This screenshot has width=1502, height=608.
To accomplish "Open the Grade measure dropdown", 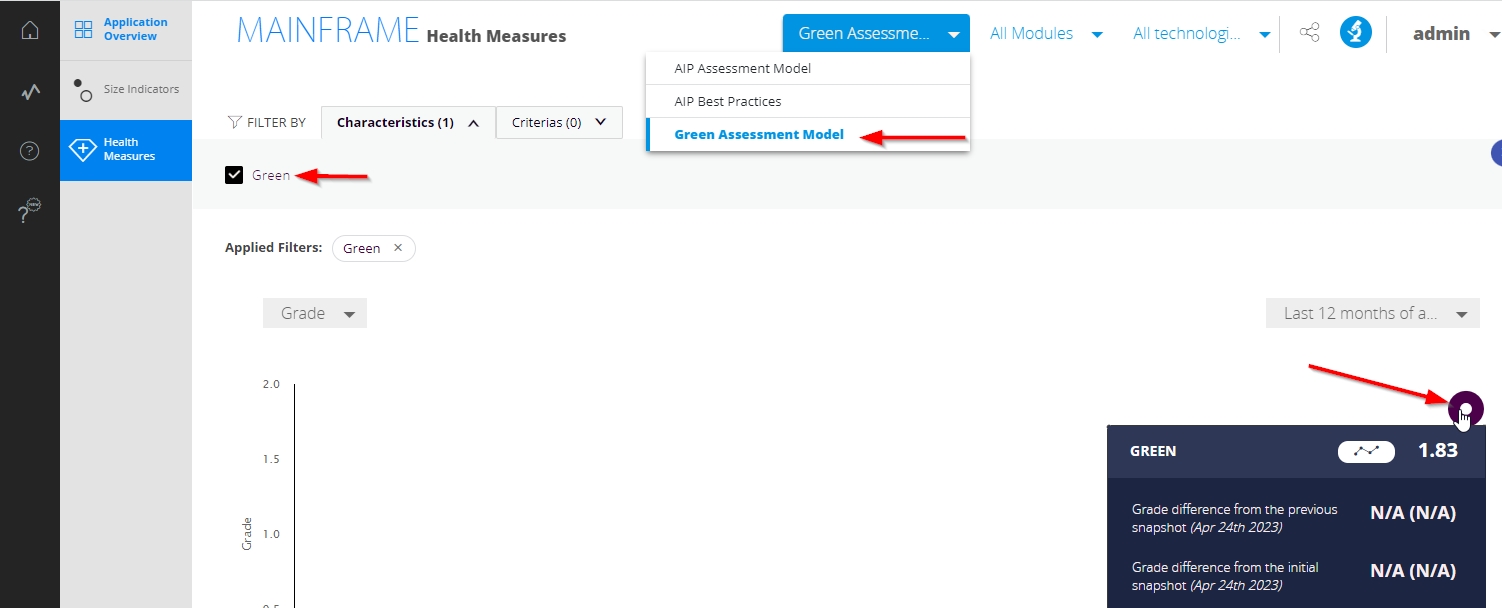I will pyautogui.click(x=315, y=313).
